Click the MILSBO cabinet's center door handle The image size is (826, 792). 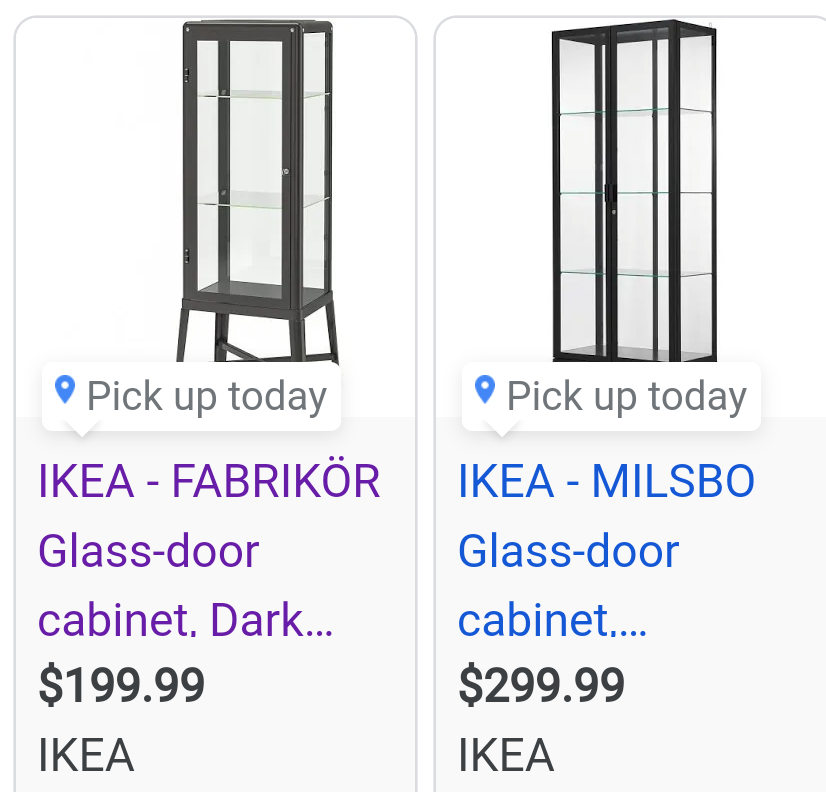(x=611, y=193)
